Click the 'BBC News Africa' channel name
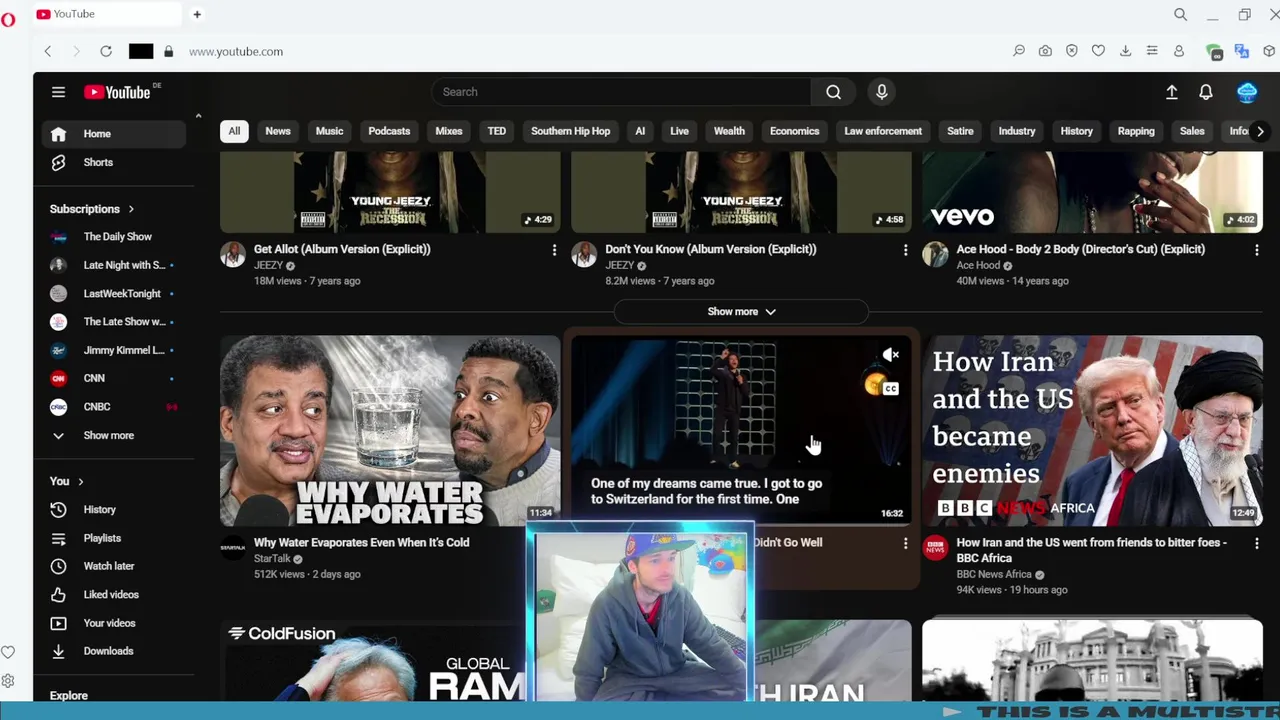 click(994, 574)
